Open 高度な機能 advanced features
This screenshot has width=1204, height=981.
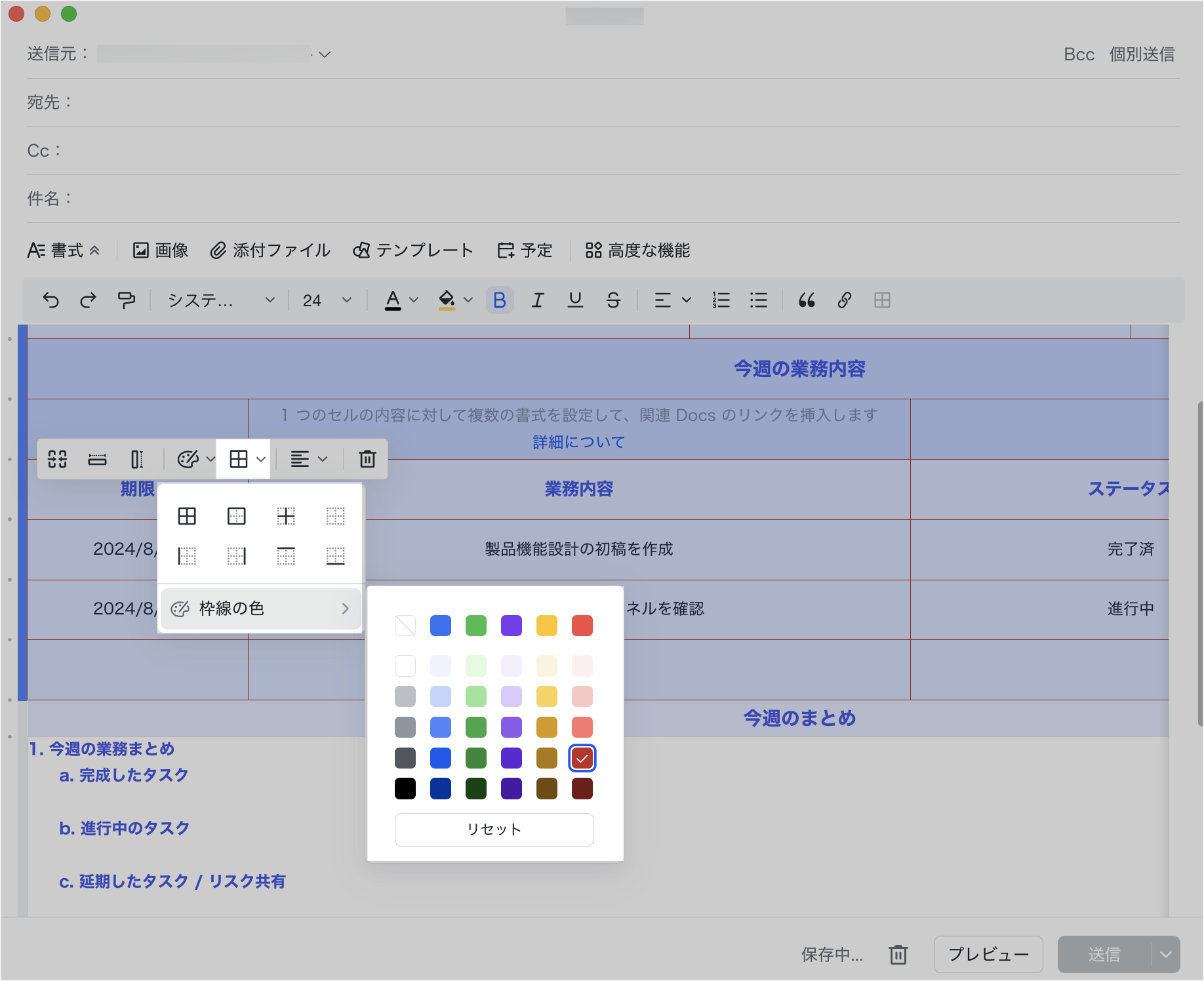pyautogui.click(x=638, y=250)
